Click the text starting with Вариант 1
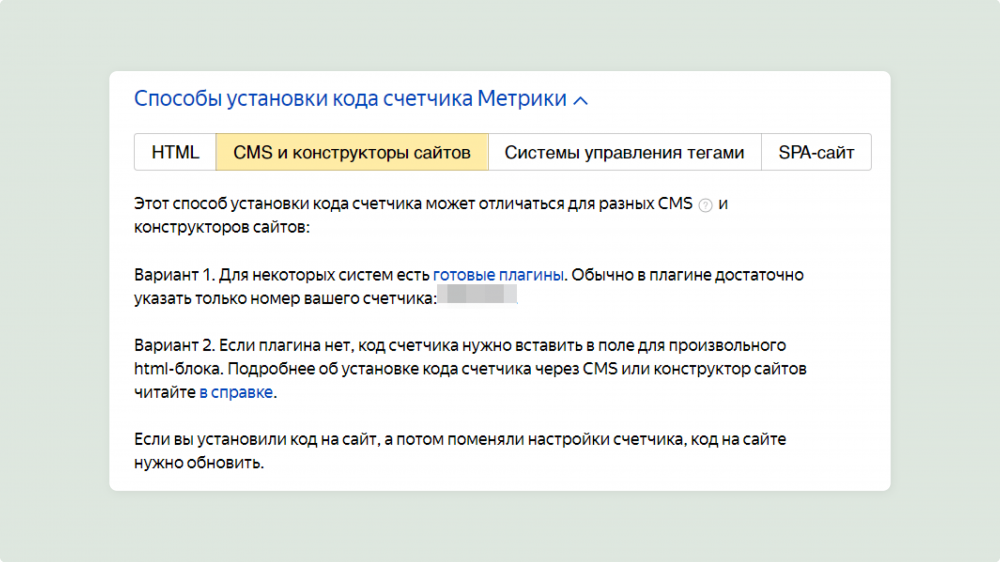This screenshot has width=1000, height=562. 469,286
